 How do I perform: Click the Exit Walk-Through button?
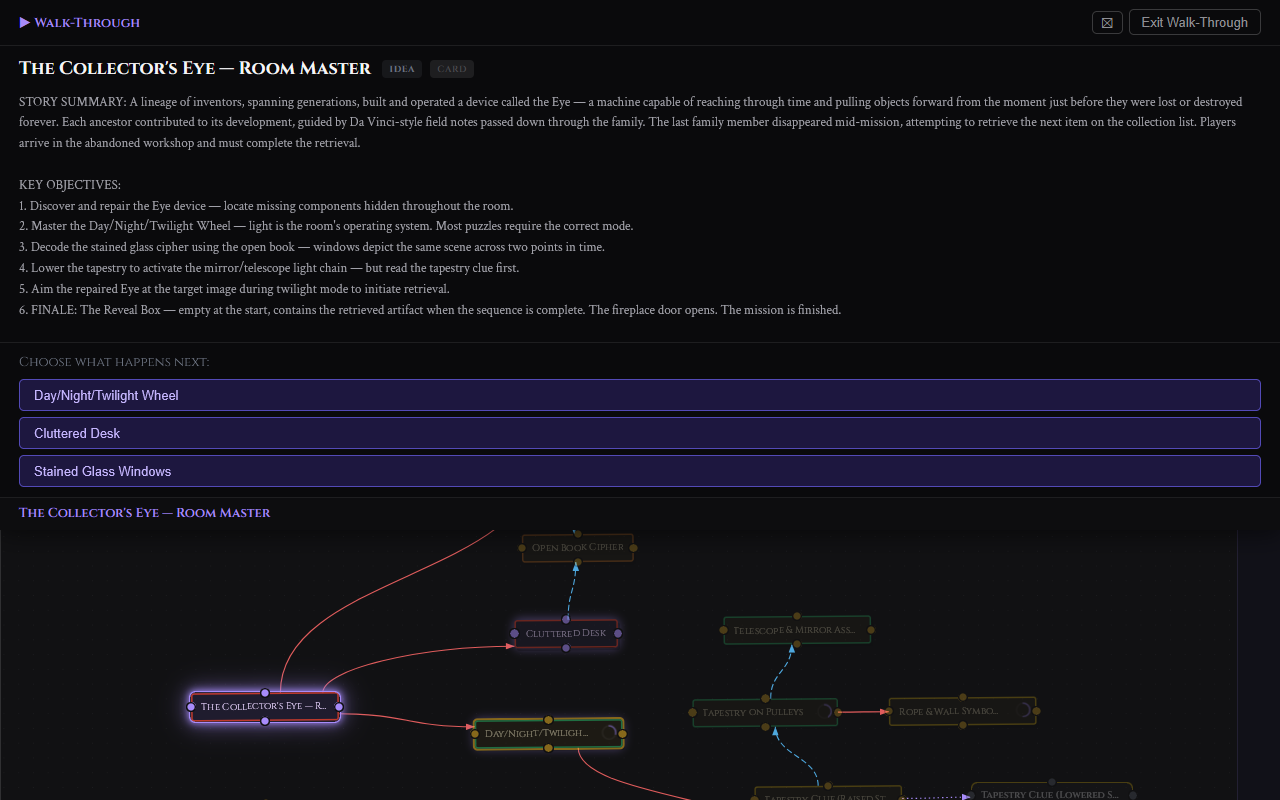tap(1194, 22)
